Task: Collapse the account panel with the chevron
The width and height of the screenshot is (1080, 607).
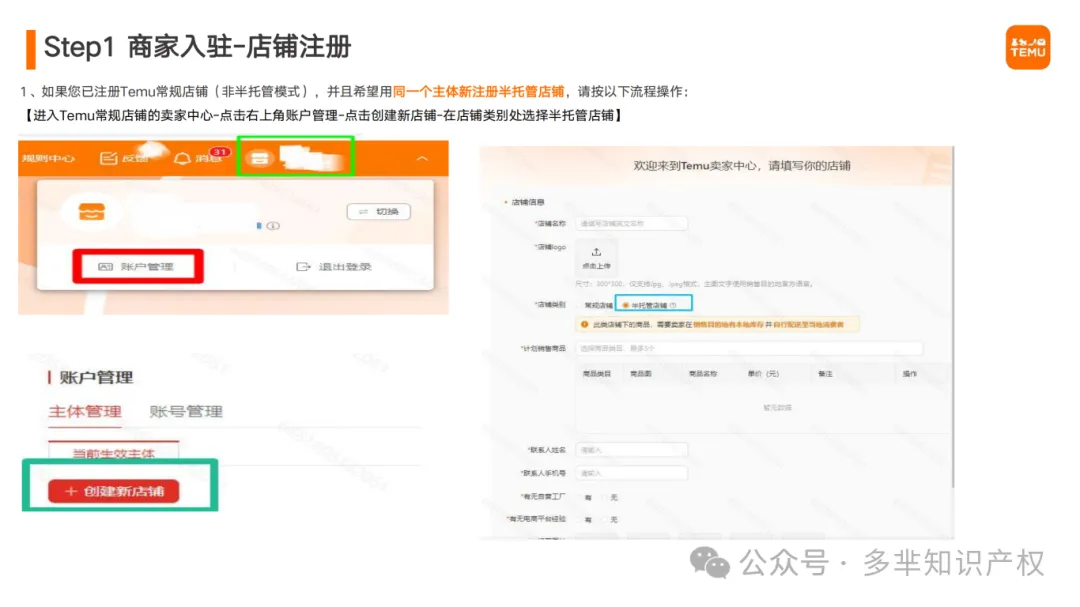Action: (422, 158)
